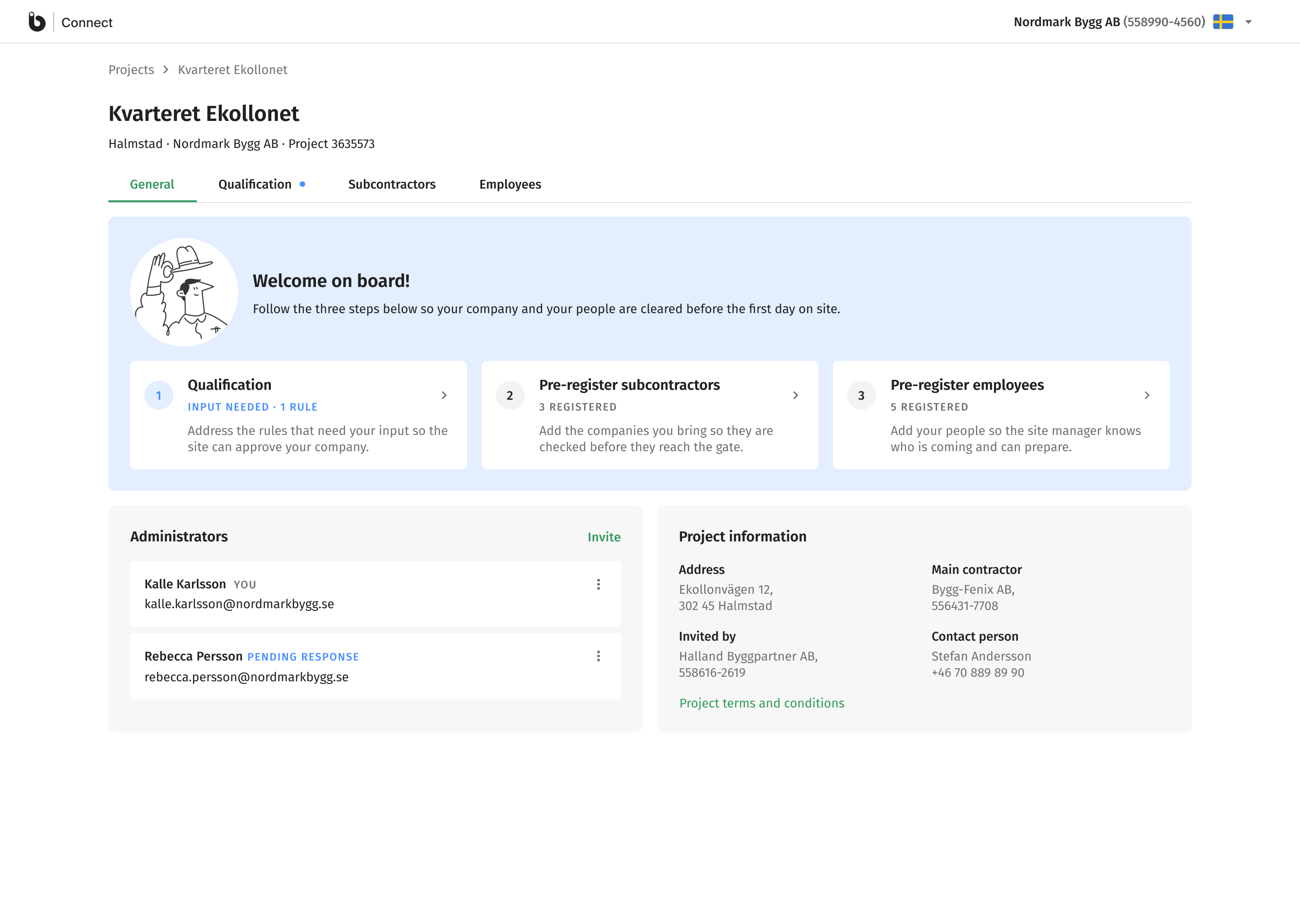The image size is (1300, 924).
Task: Click the Rebecca Persson administrator name
Action: point(194,656)
